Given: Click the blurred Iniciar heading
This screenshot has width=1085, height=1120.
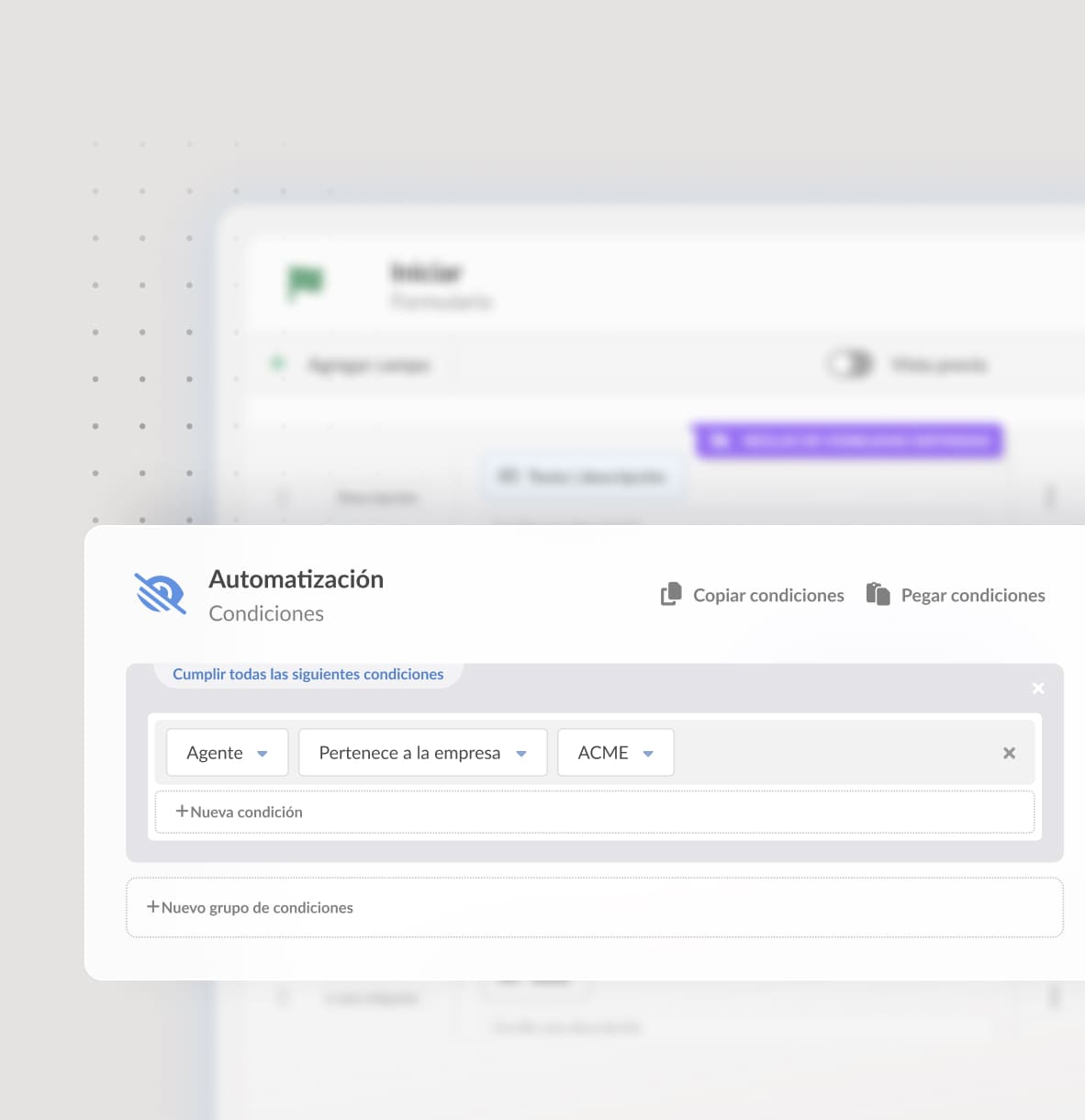Looking at the screenshot, I should tap(427, 273).
